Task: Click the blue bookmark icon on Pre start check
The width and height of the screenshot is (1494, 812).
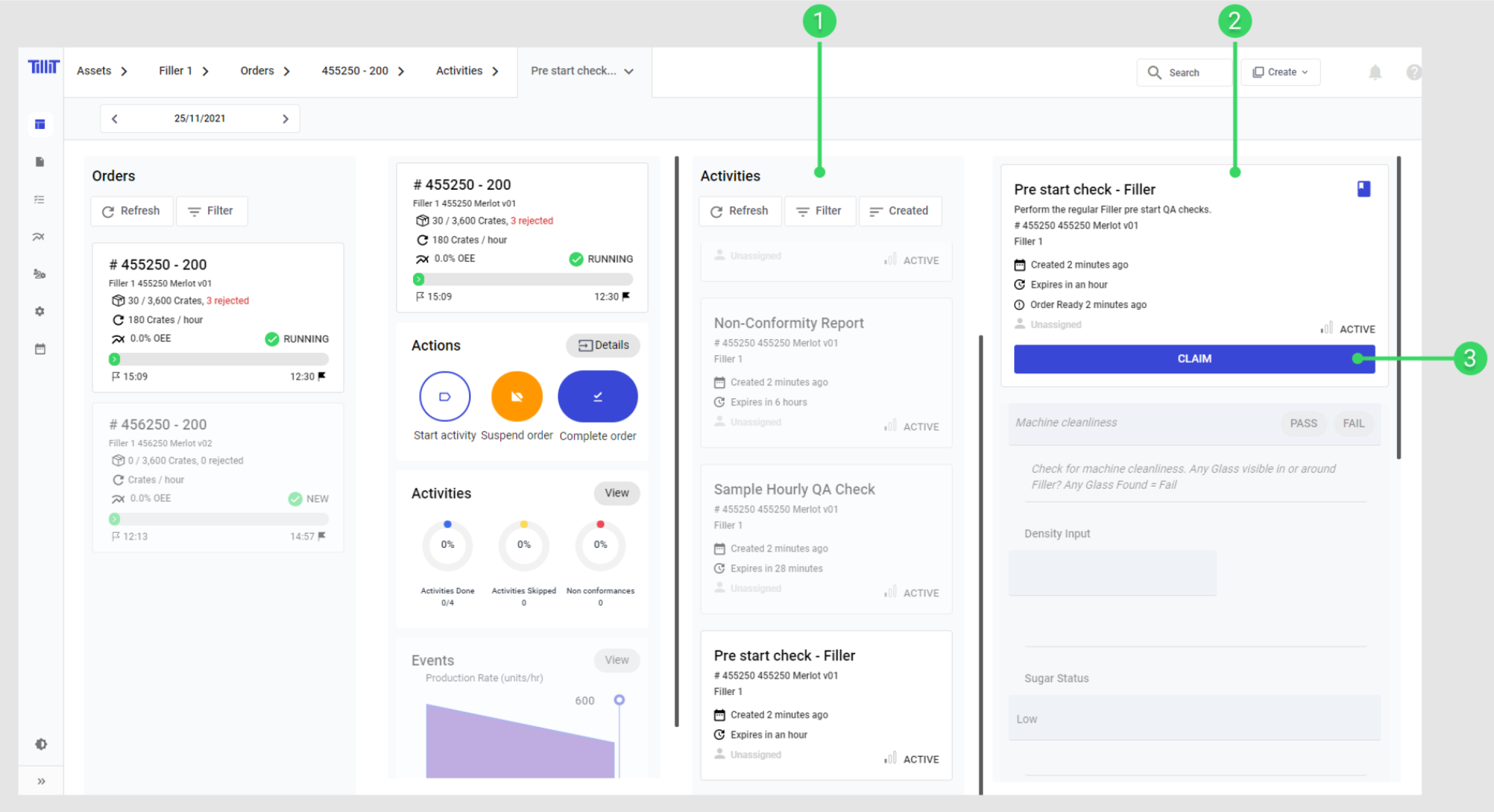Action: coord(1363,189)
